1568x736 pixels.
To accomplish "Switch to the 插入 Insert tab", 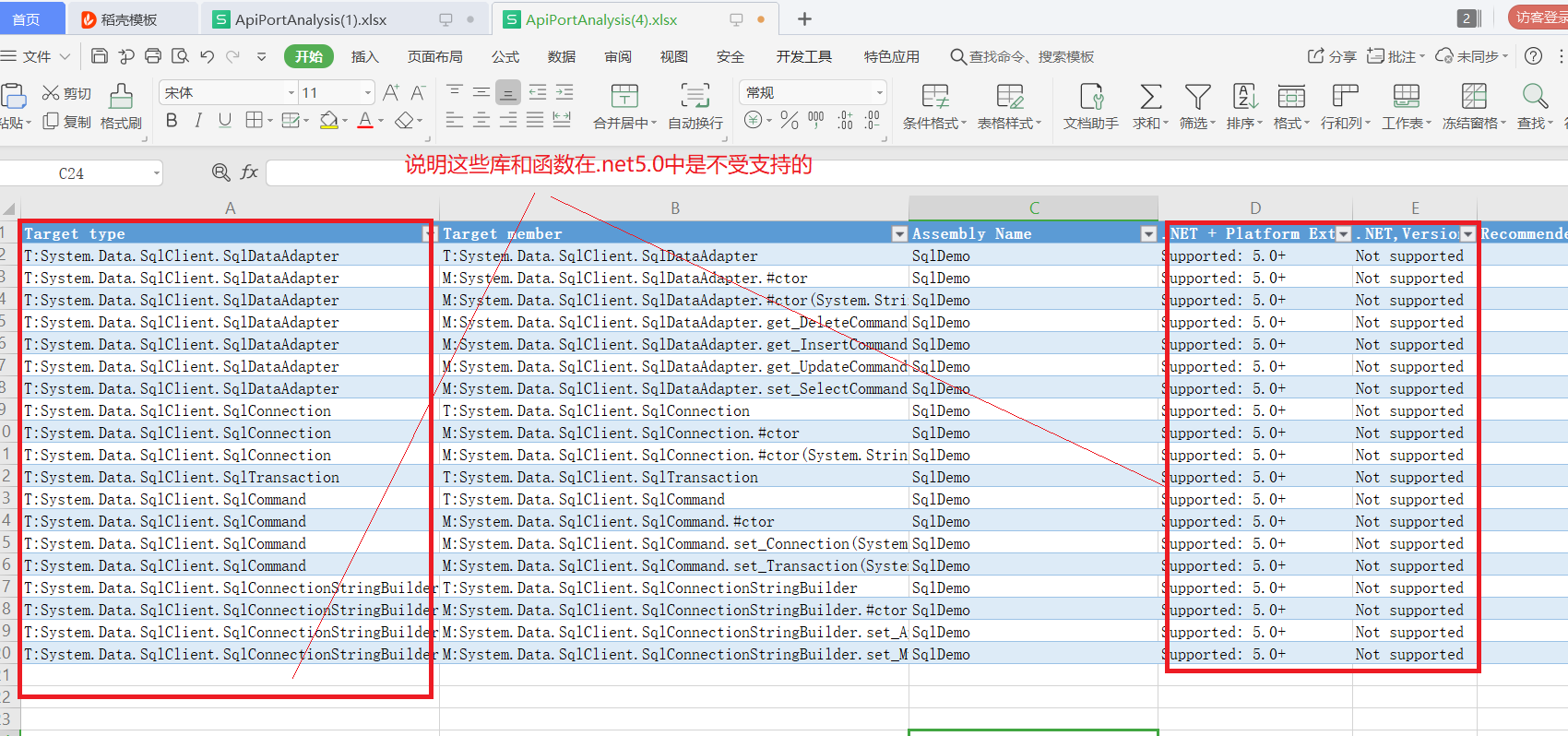I will [x=365, y=56].
